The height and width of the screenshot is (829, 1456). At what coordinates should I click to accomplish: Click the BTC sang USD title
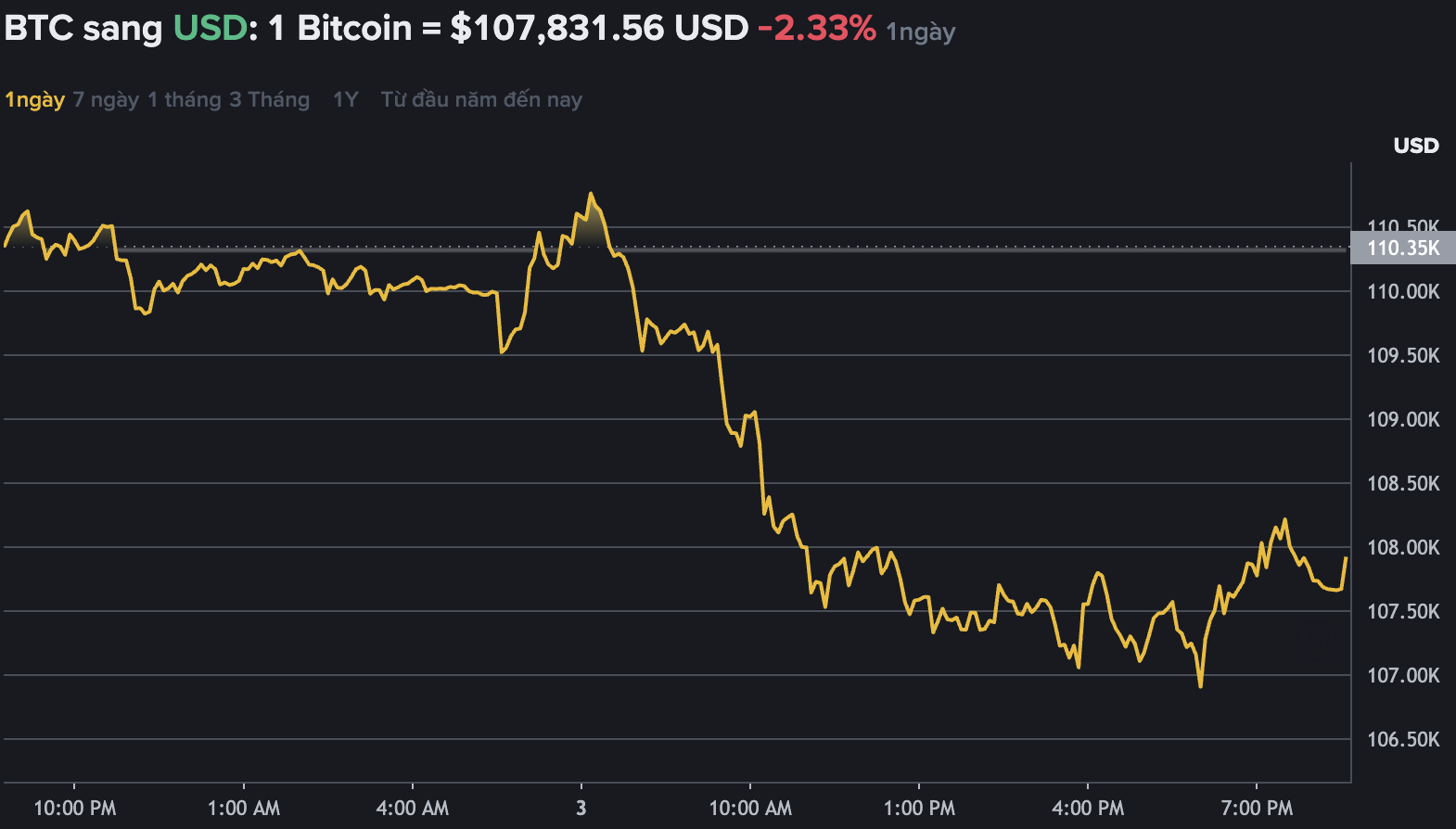click(83, 28)
